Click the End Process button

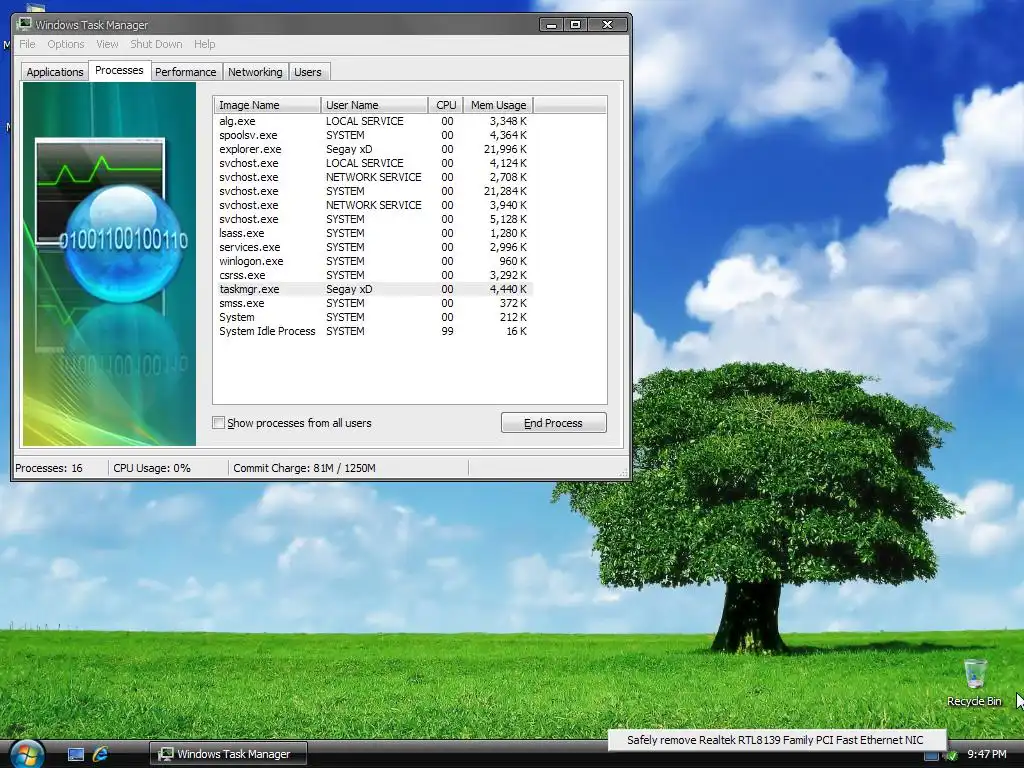(x=553, y=423)
